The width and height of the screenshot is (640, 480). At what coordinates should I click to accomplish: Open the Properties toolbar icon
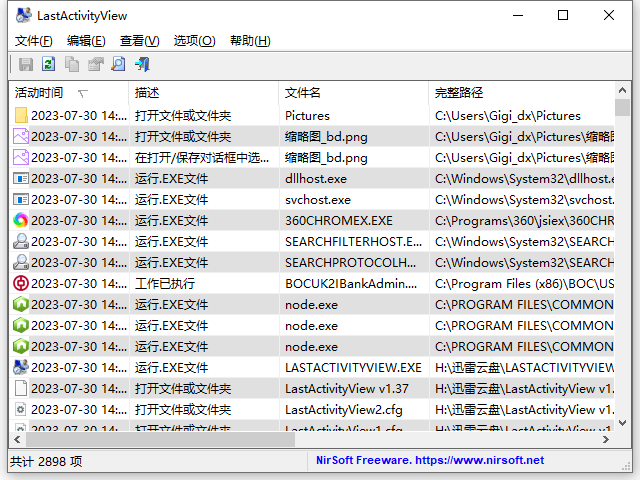[x=96, y=64]
